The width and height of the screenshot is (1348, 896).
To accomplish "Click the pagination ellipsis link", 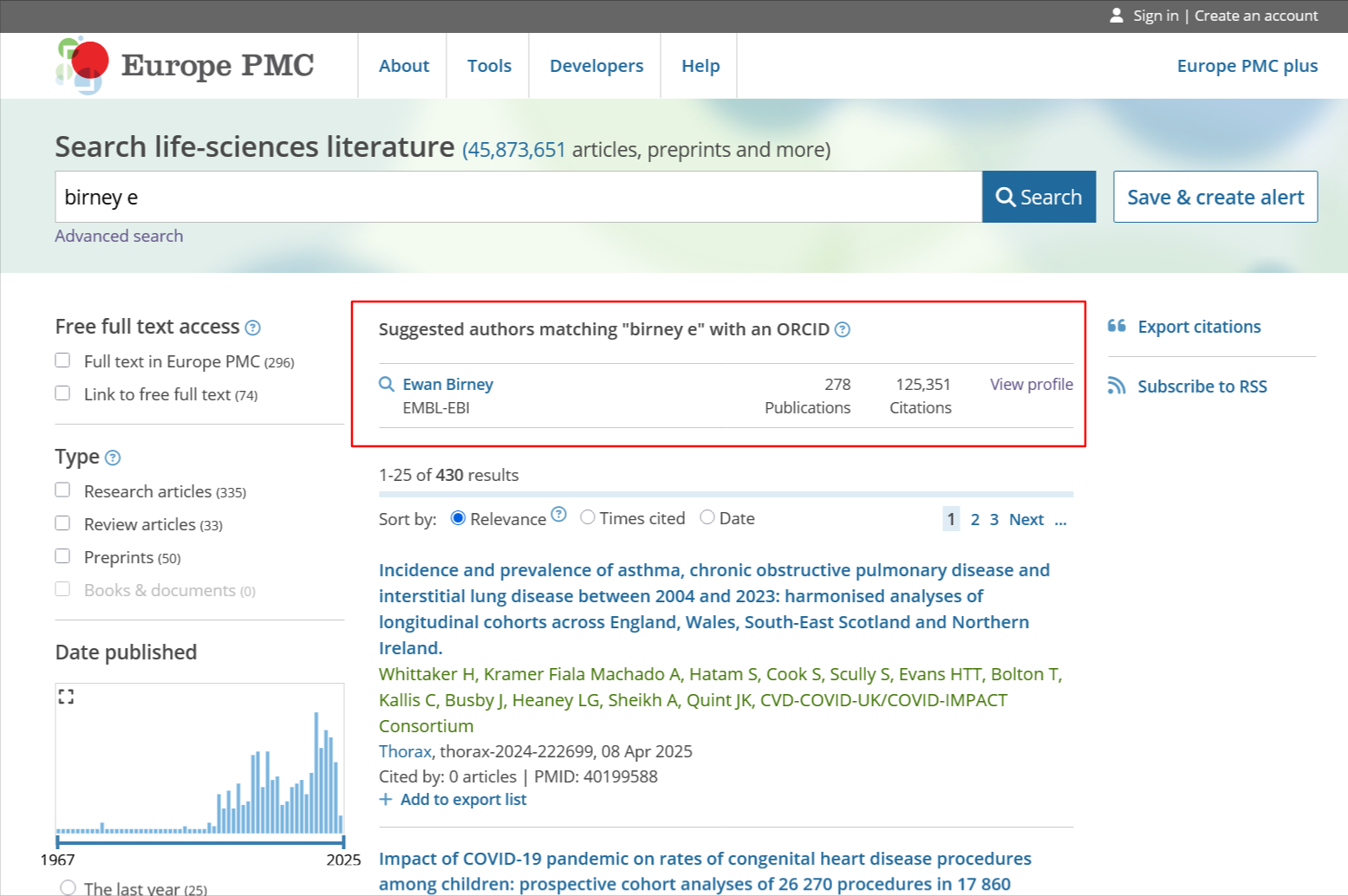I will 1060,519.
